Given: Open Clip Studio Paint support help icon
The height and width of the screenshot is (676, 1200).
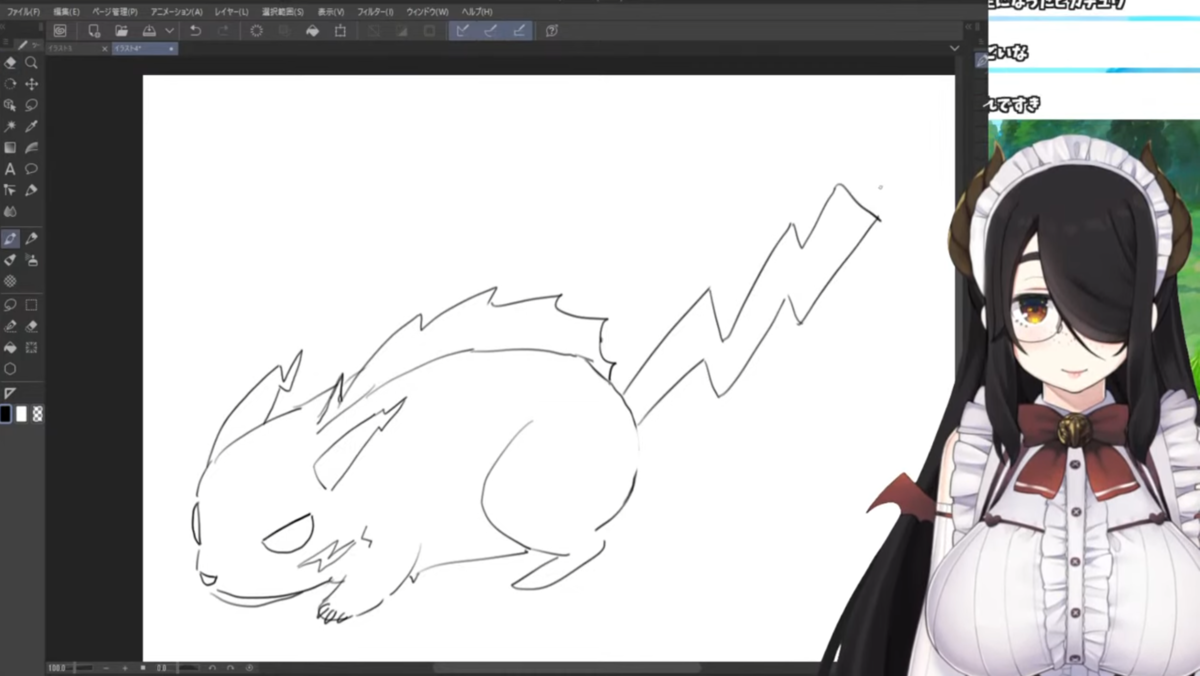Looking at the screenshot, I should [552, 31].
